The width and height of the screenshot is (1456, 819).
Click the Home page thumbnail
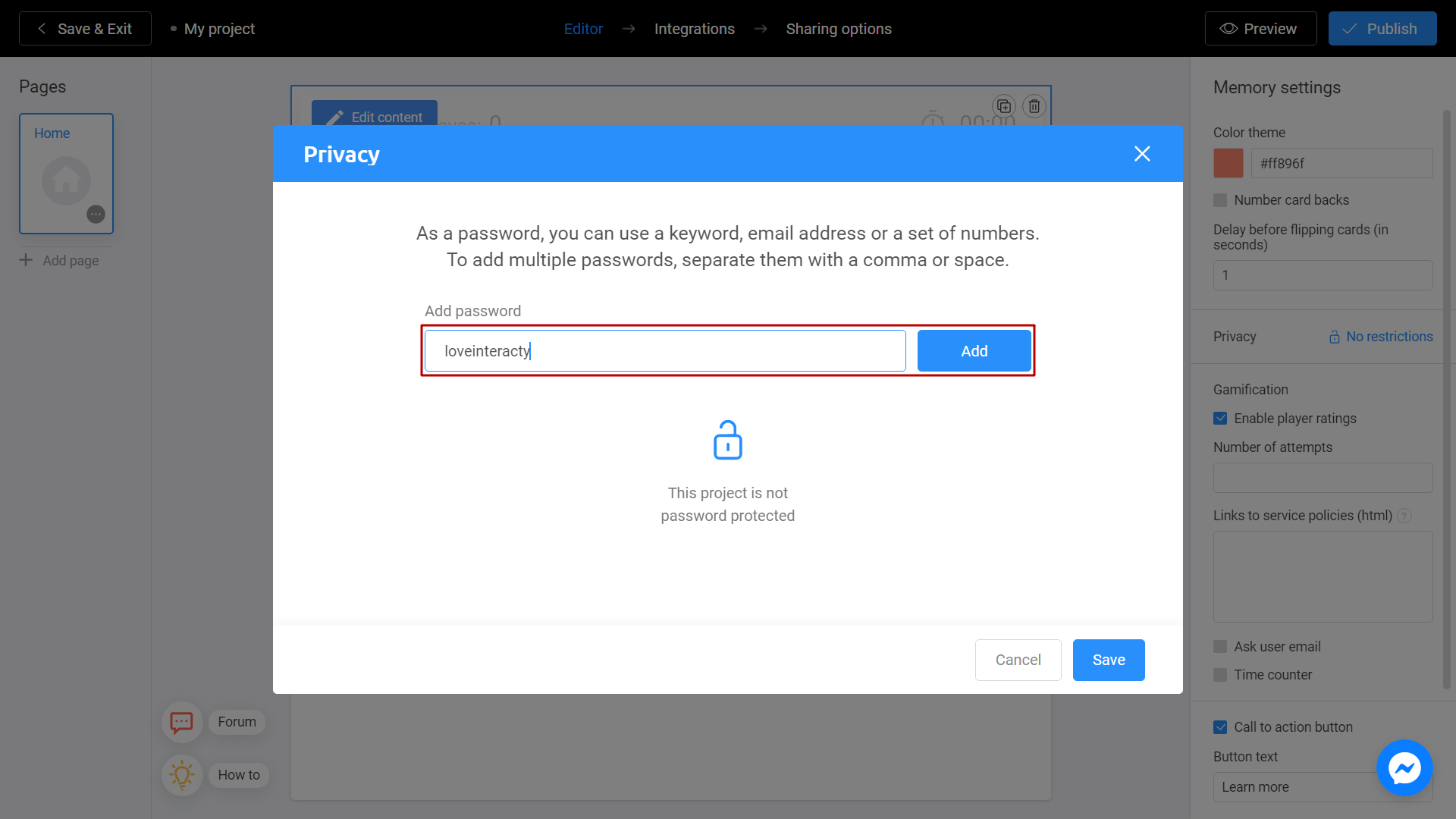[x=66, y=173]
